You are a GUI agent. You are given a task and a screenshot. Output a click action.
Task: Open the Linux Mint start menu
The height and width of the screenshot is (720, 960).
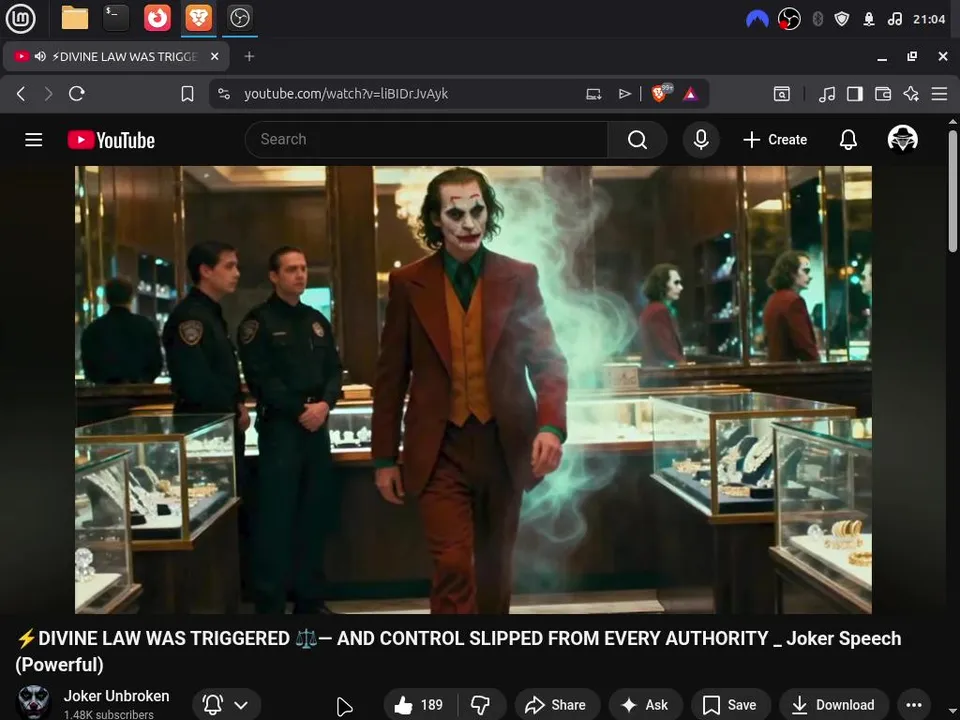20,18
